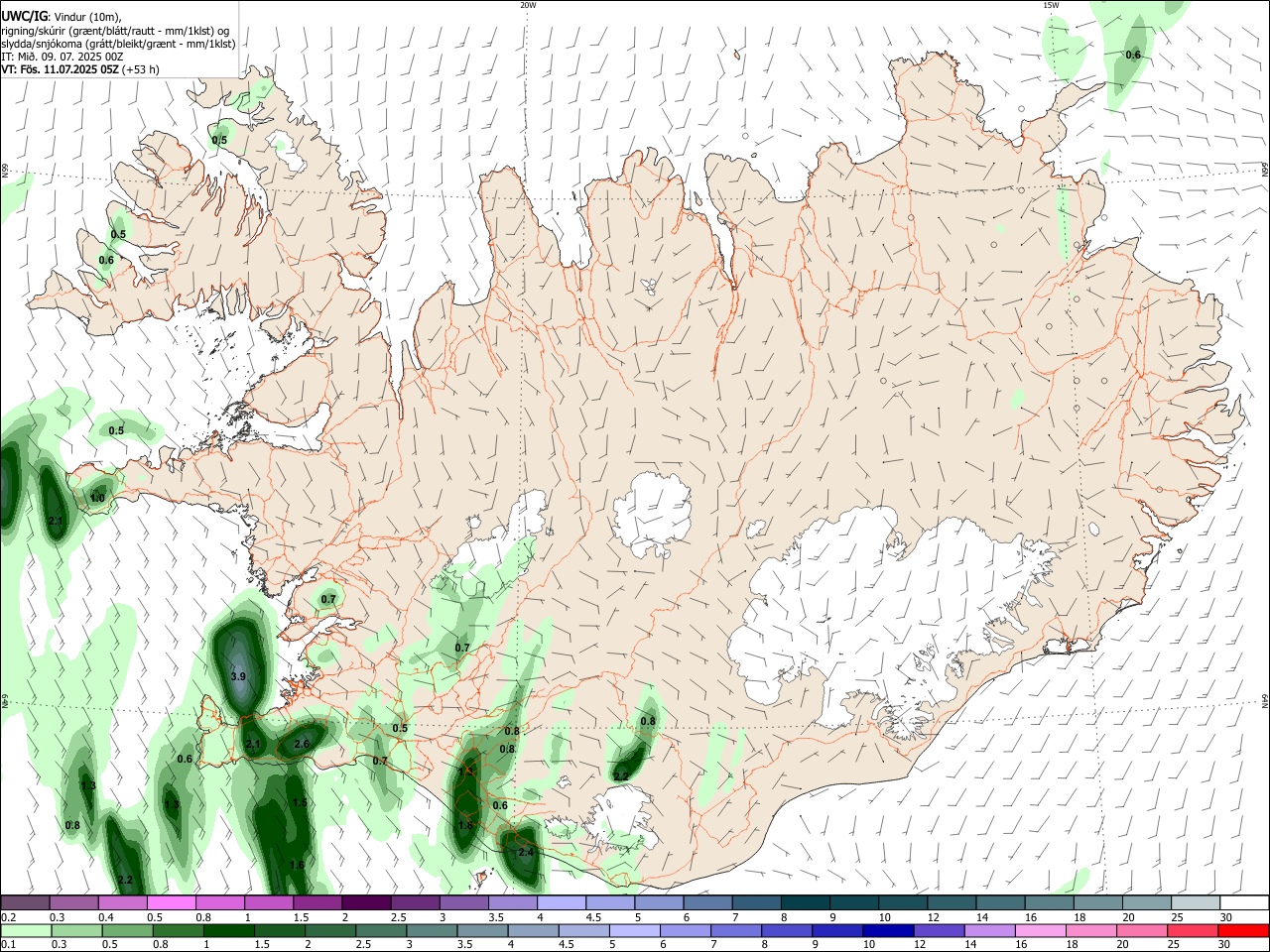
Task: Pick the light pink swatch between 16 and 18, lower row
Action: tap(1040, 930)
